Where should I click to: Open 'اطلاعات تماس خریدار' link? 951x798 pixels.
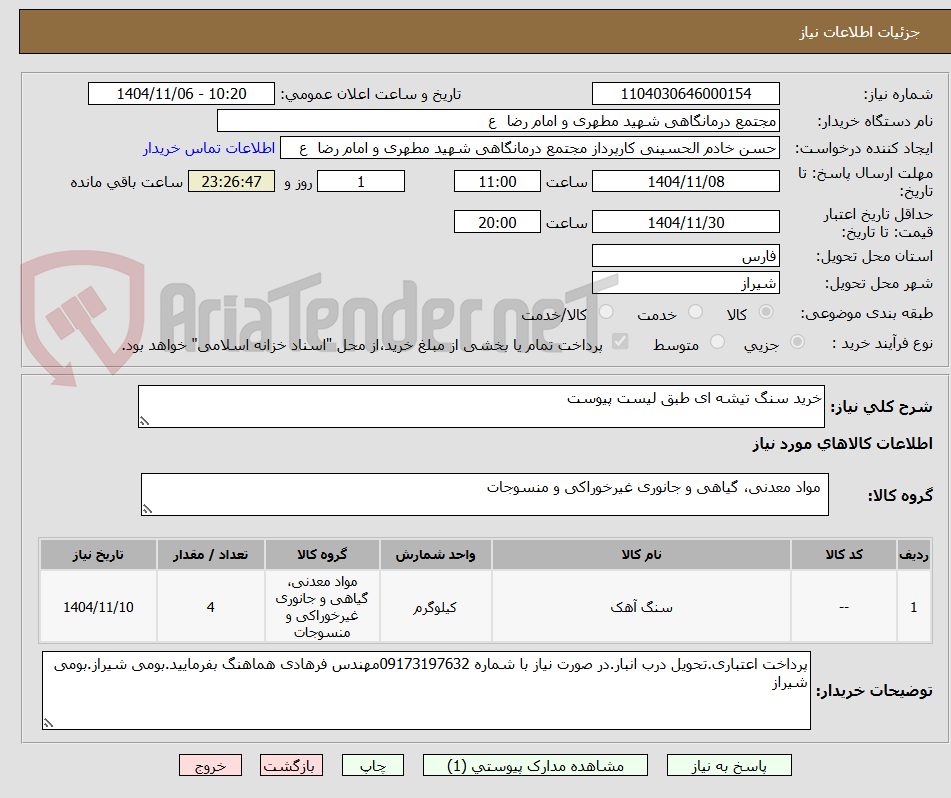pyautogui.click(x=209, y=149)
